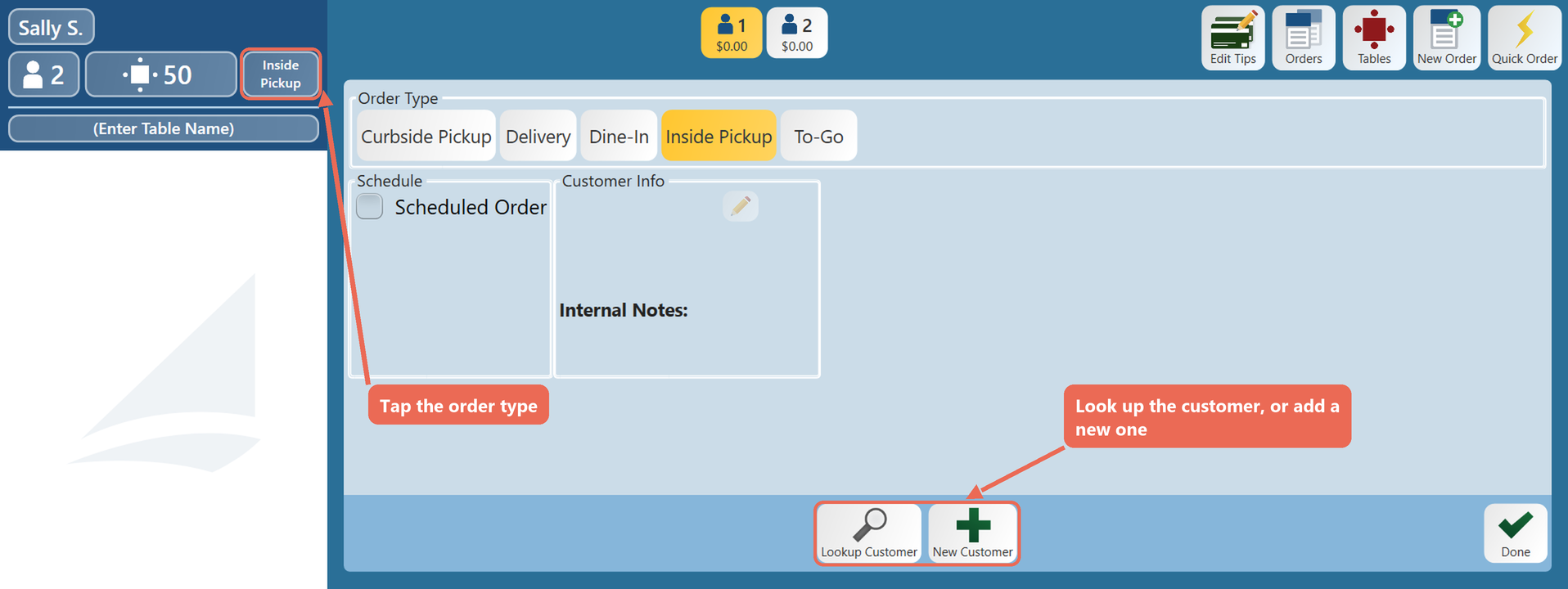
Task: Choose Inside Pickup order type
Action: 719,136
